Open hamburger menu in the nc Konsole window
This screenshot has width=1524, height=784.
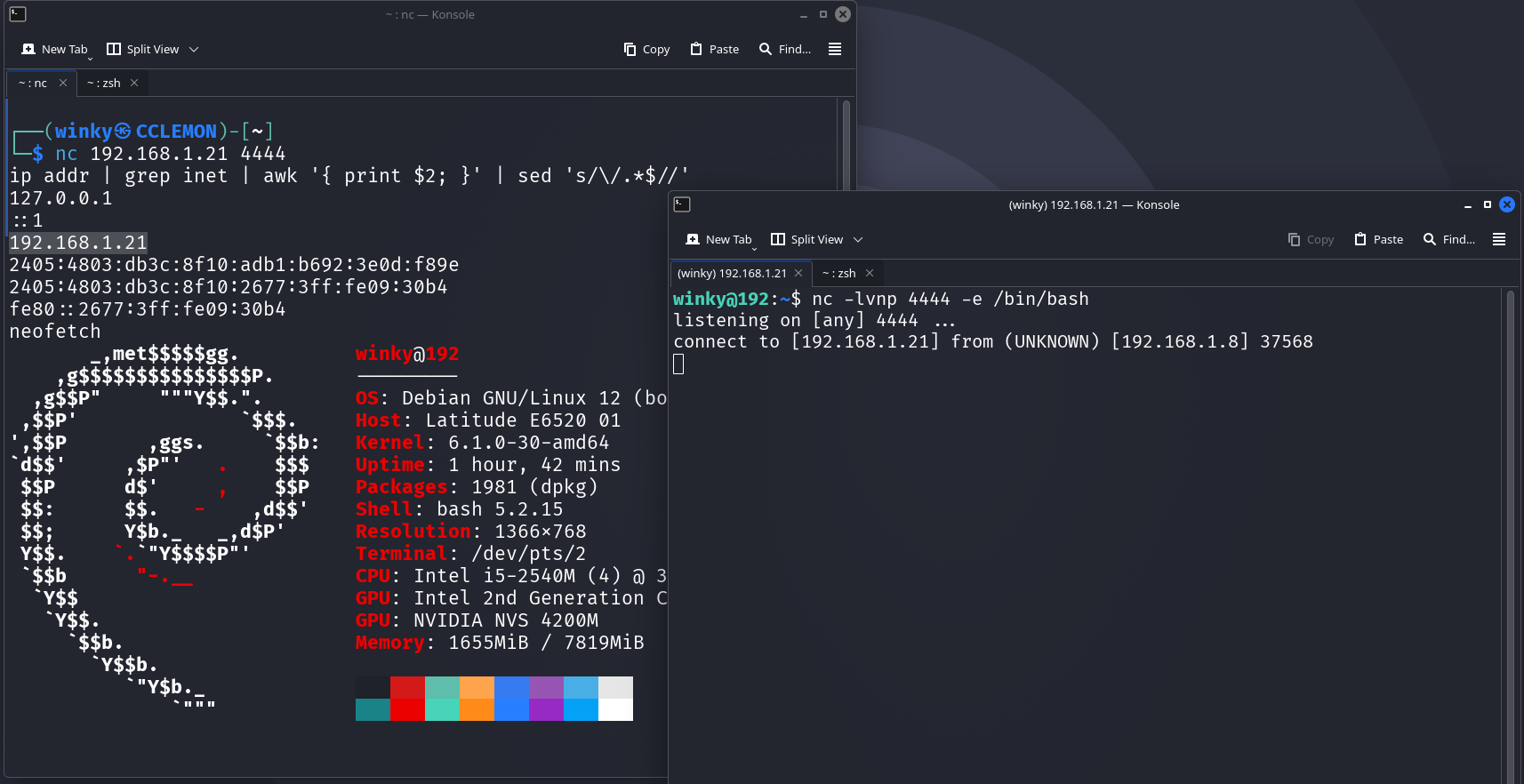[835, 50]
